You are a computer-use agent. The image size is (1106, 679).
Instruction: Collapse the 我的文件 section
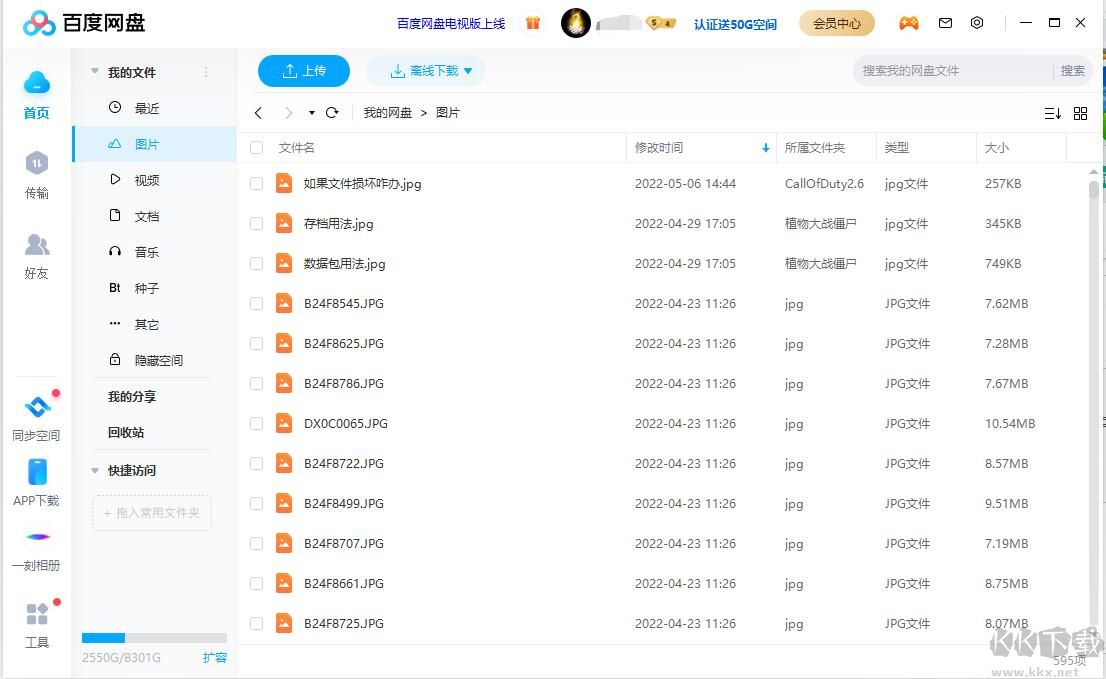point(94,71)
